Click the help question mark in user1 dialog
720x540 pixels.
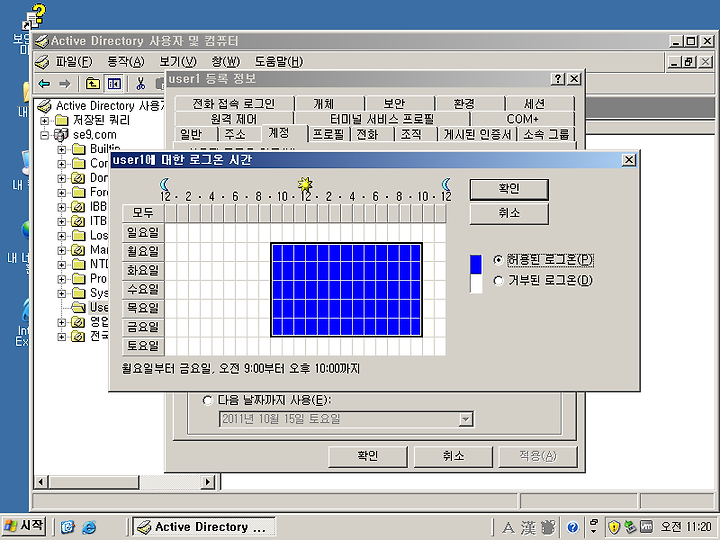(557, 79)
